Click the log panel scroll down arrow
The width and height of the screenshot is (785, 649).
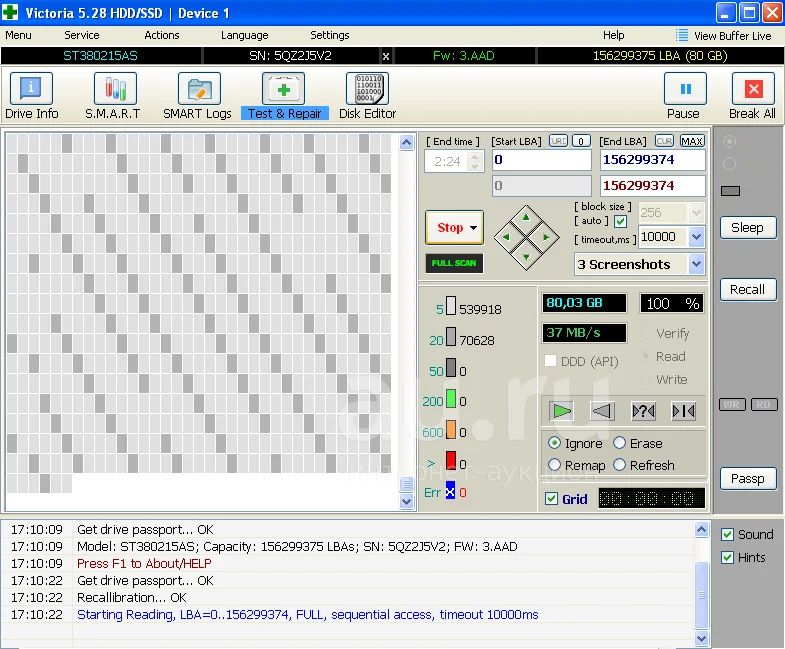(701, 638)
